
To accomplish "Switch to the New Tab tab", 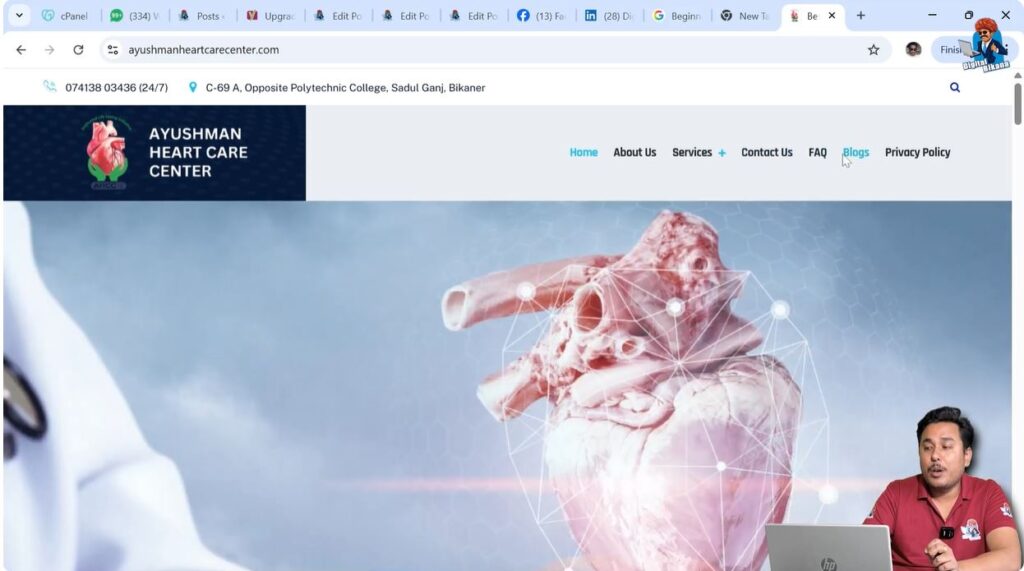I will 744,16.
